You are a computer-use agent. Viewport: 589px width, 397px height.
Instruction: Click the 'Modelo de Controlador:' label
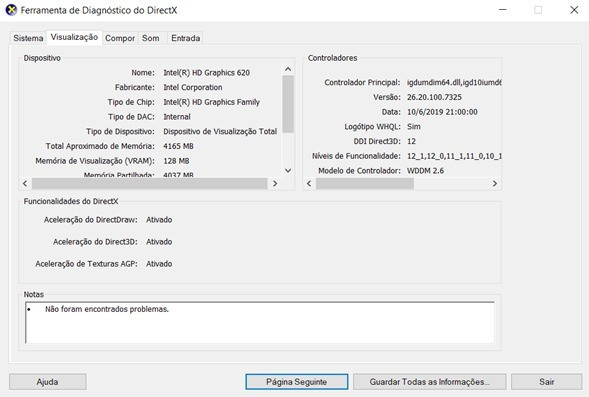(x=359, y=171)
